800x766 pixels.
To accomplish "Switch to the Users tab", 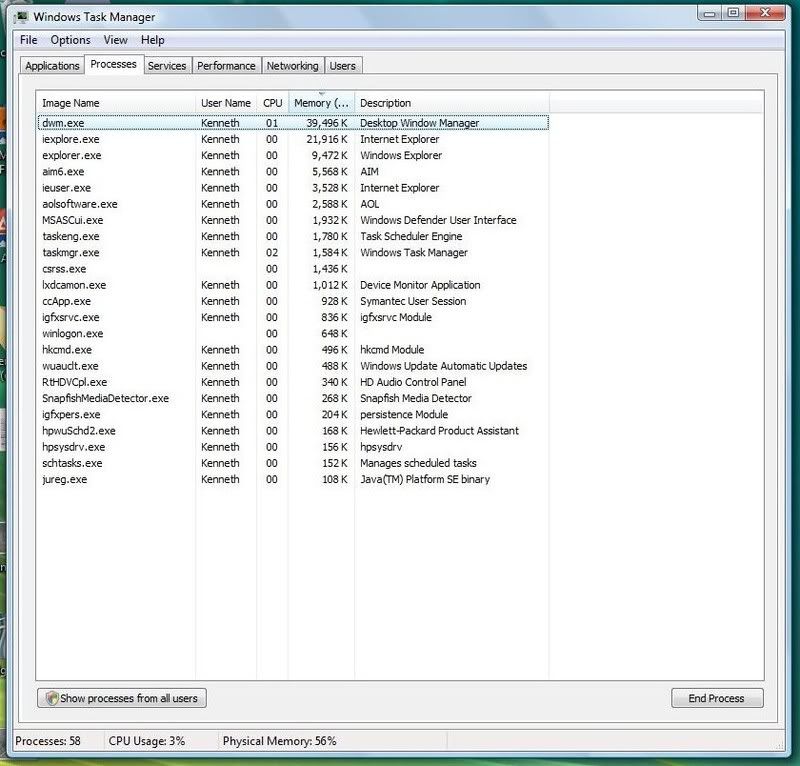I will [x=342, y=66].
